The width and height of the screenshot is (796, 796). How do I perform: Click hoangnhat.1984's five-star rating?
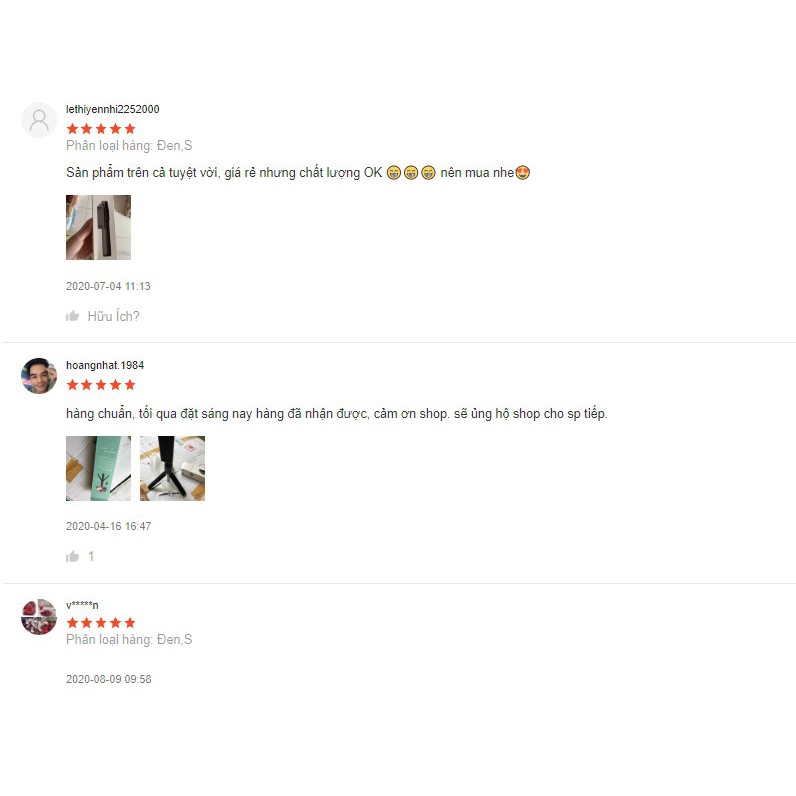(x=101, y=385)
